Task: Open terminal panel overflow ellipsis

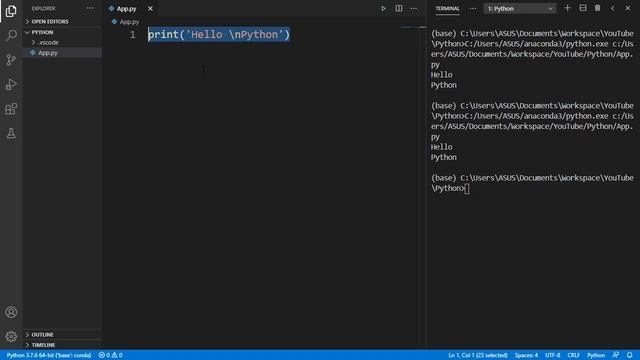Action: 473,8
